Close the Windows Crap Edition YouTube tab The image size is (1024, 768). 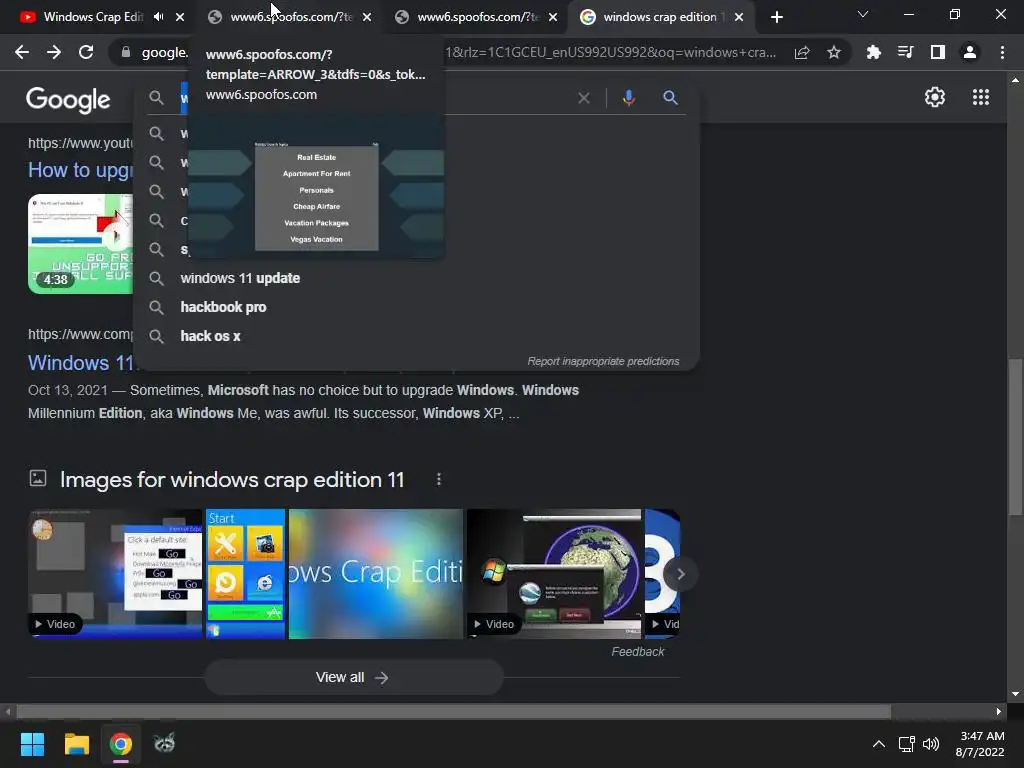point(180,18)
